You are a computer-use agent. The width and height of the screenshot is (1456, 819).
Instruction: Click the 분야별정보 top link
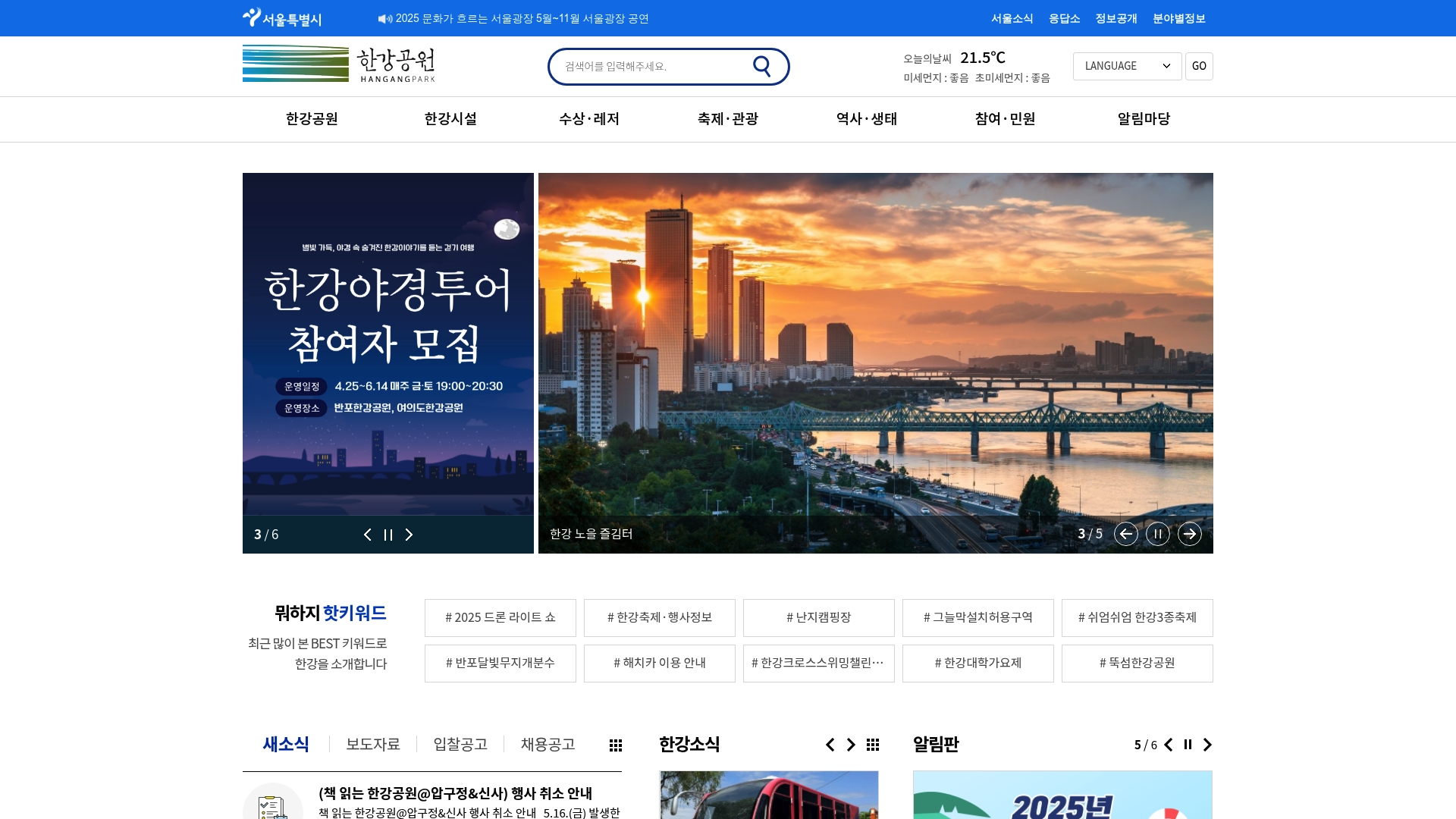tap(1179, 18)
